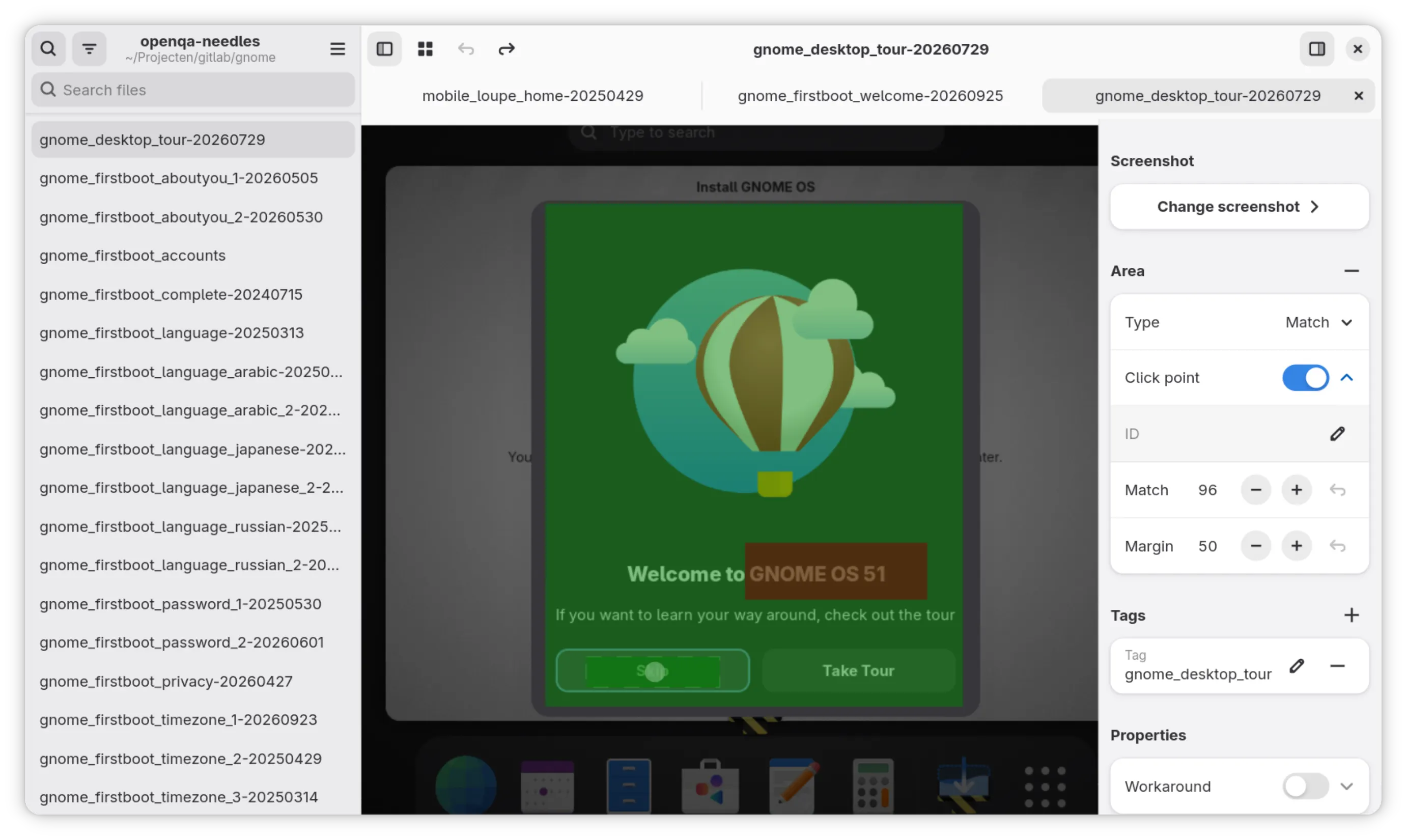Disable the Click point switch
The height and width of the screenshot is (840, 1407).
[1305, 378]
